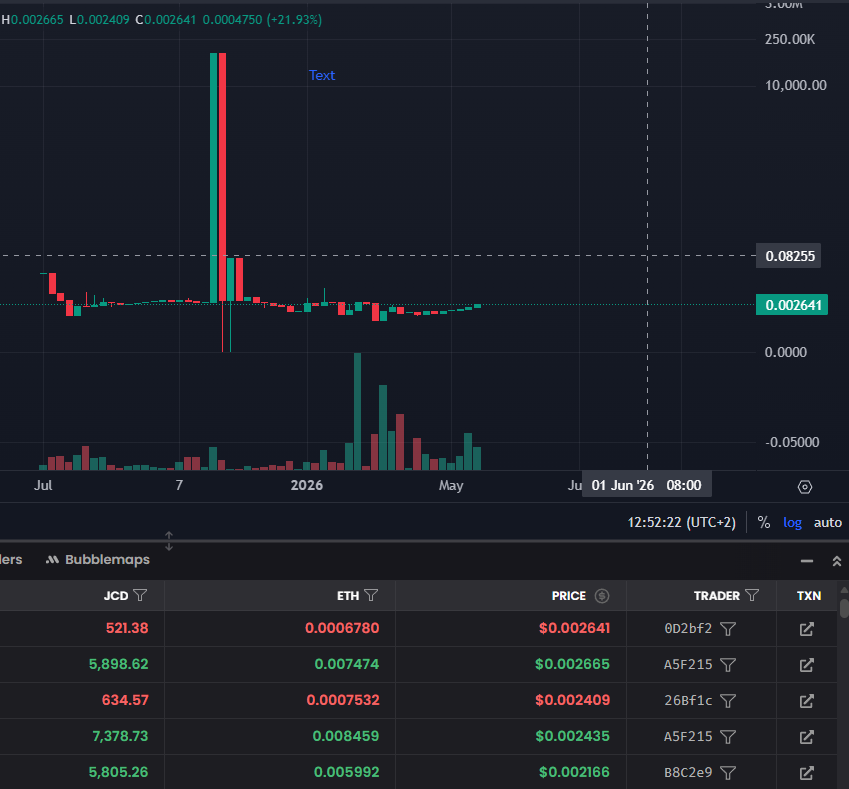Screen dimensions: 849x789
Task: Click the 250.00K price axis label
Action: pyautogui.click(x=789, y=39)
